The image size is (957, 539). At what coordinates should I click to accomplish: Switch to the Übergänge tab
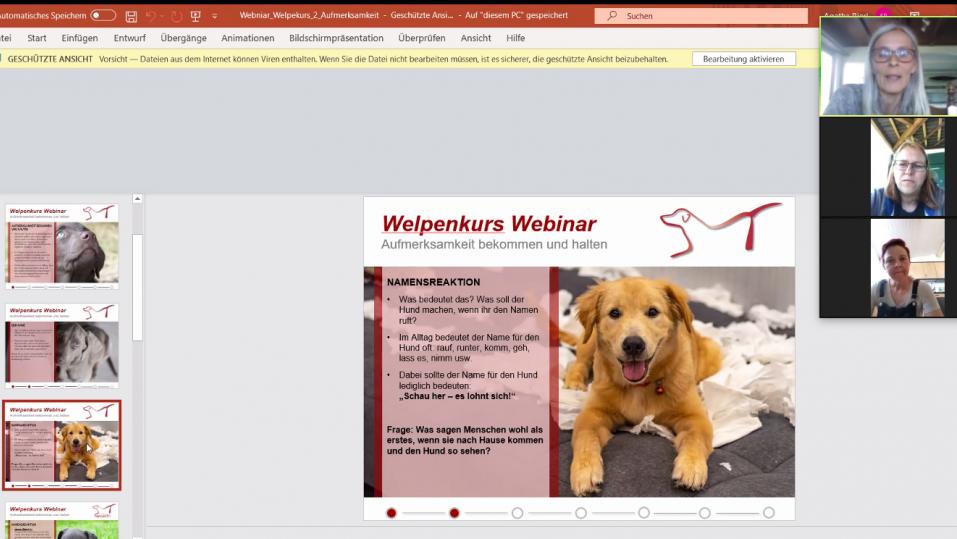tap(183, 38)
